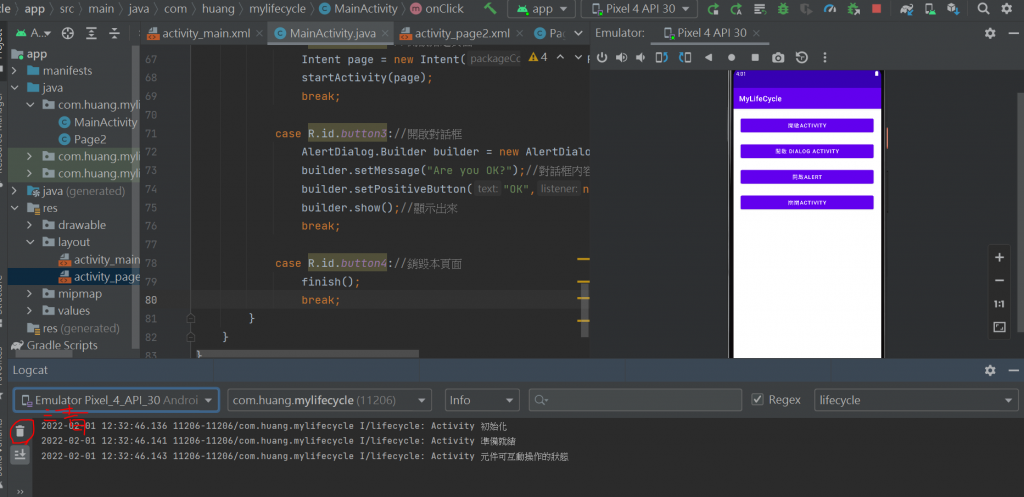This screenshot has height=497, width=1024.
Task: Click Attach Debugger to Android Process icon
Action: click(x=853, y=9)
